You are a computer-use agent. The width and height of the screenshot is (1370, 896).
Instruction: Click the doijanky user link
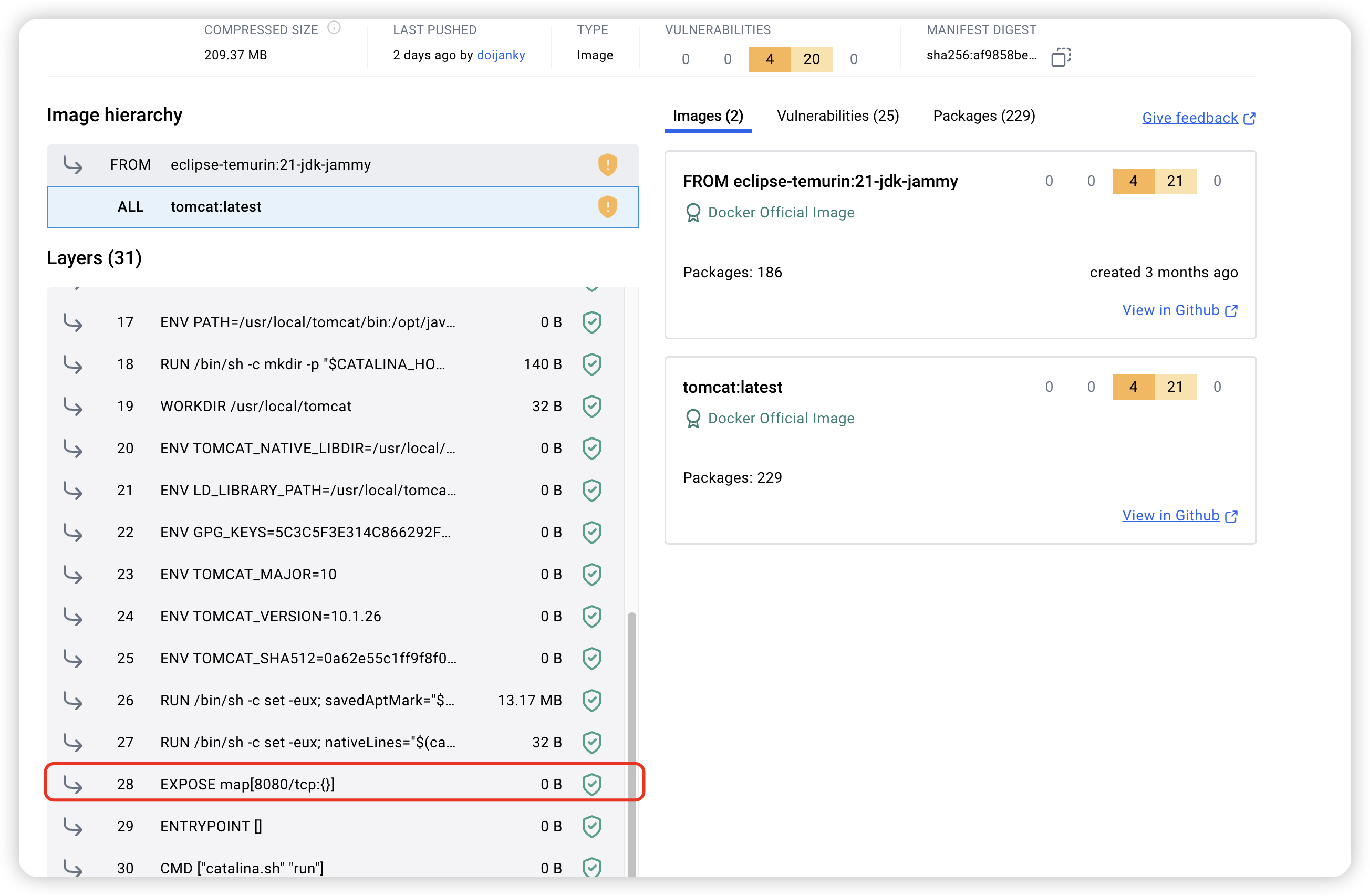[500, 55]
